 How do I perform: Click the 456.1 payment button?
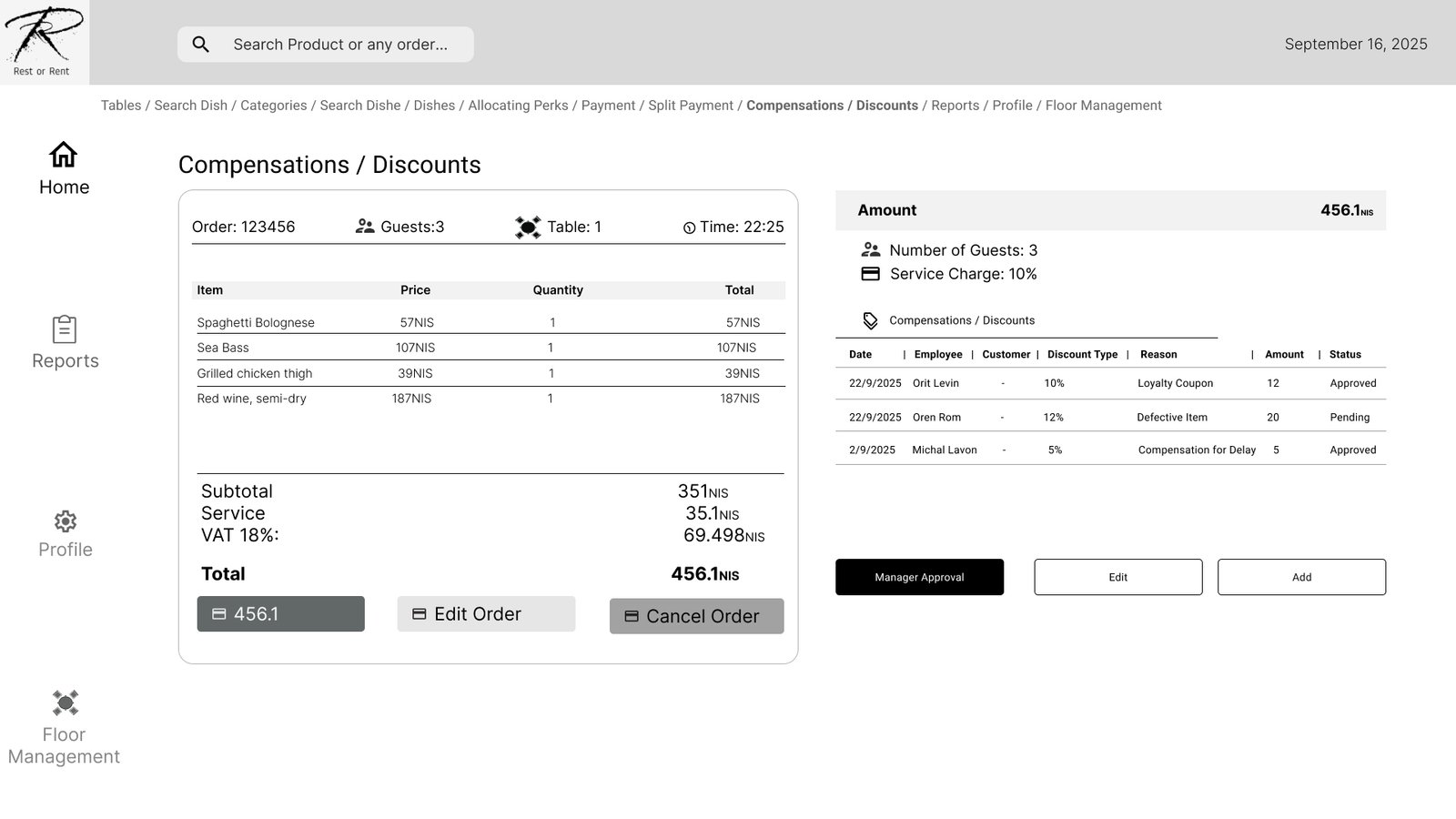click(x=280, y=614)
